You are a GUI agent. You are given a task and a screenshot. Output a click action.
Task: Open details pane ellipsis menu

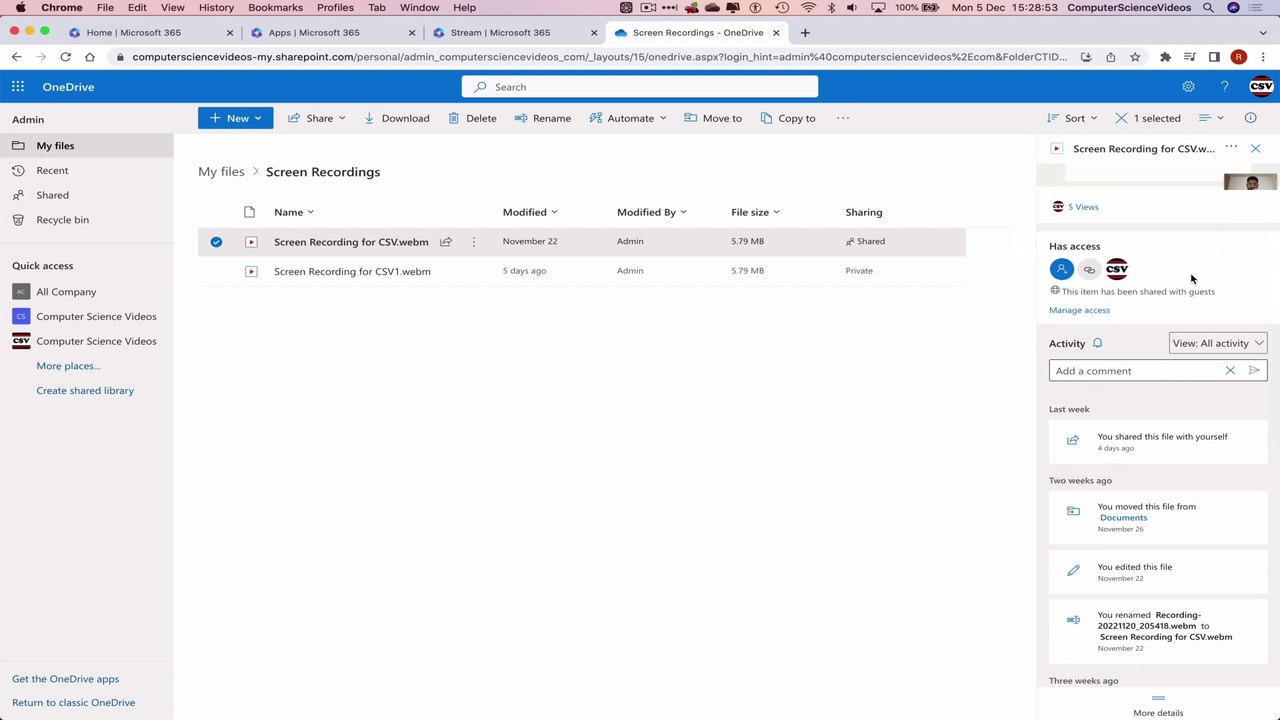pos(1231,148)
